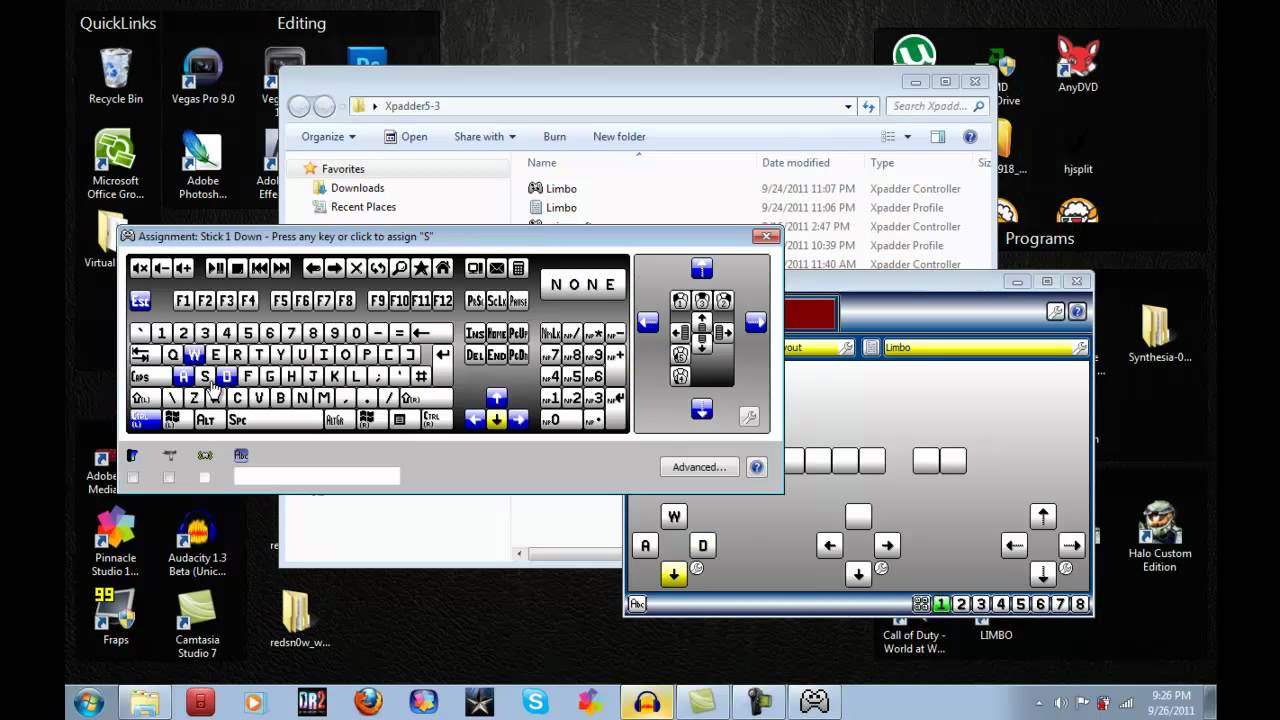Open mouse settings wrench in assignment window

point(749,417)
